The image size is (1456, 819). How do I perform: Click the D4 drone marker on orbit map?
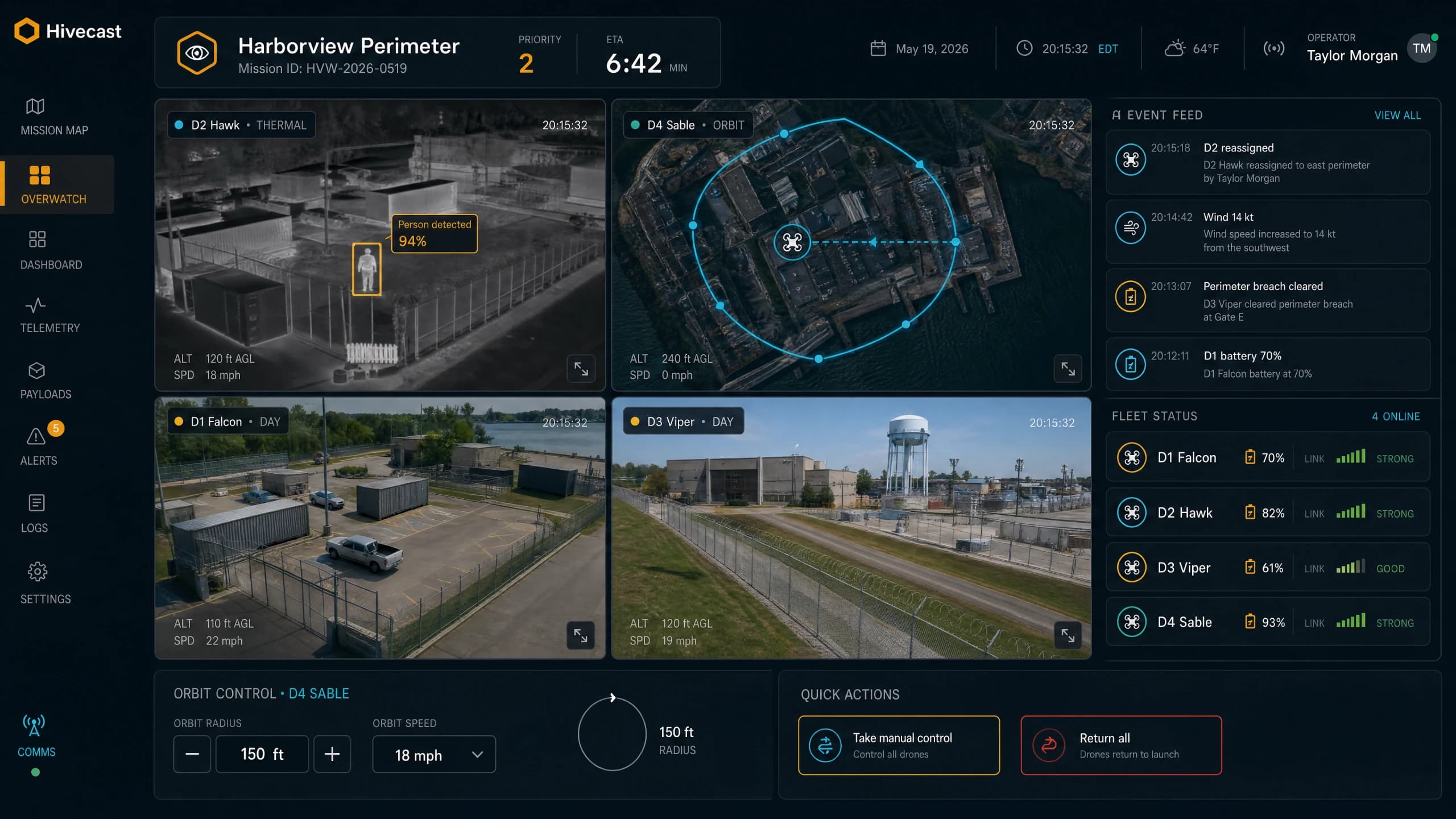tap(792, 242)
